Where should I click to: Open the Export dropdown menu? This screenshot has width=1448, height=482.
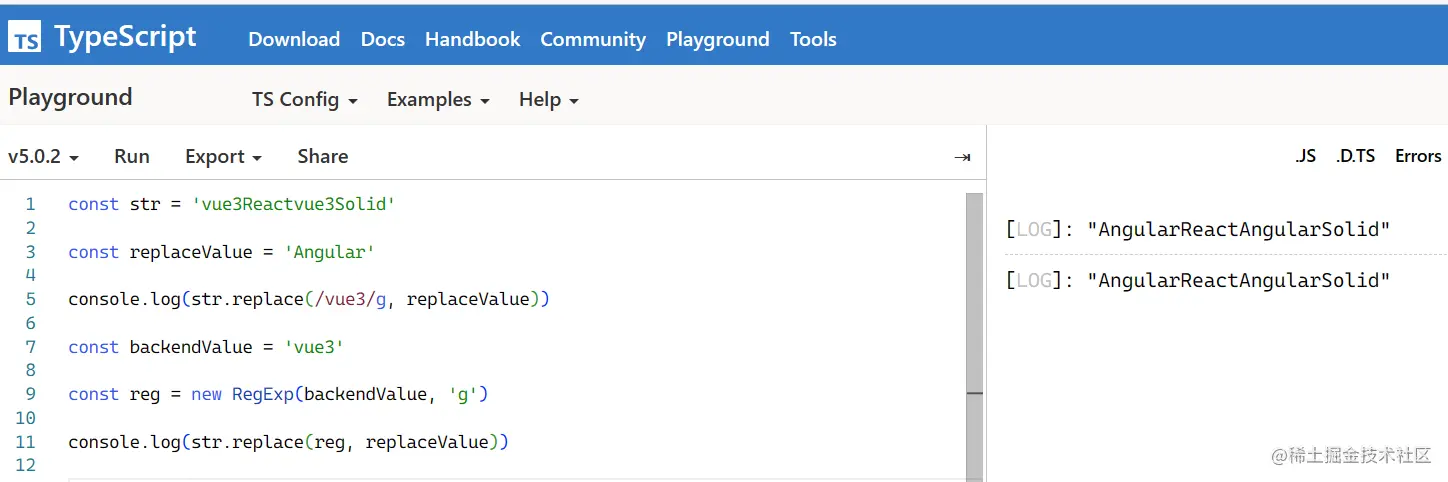click(223, 157)
